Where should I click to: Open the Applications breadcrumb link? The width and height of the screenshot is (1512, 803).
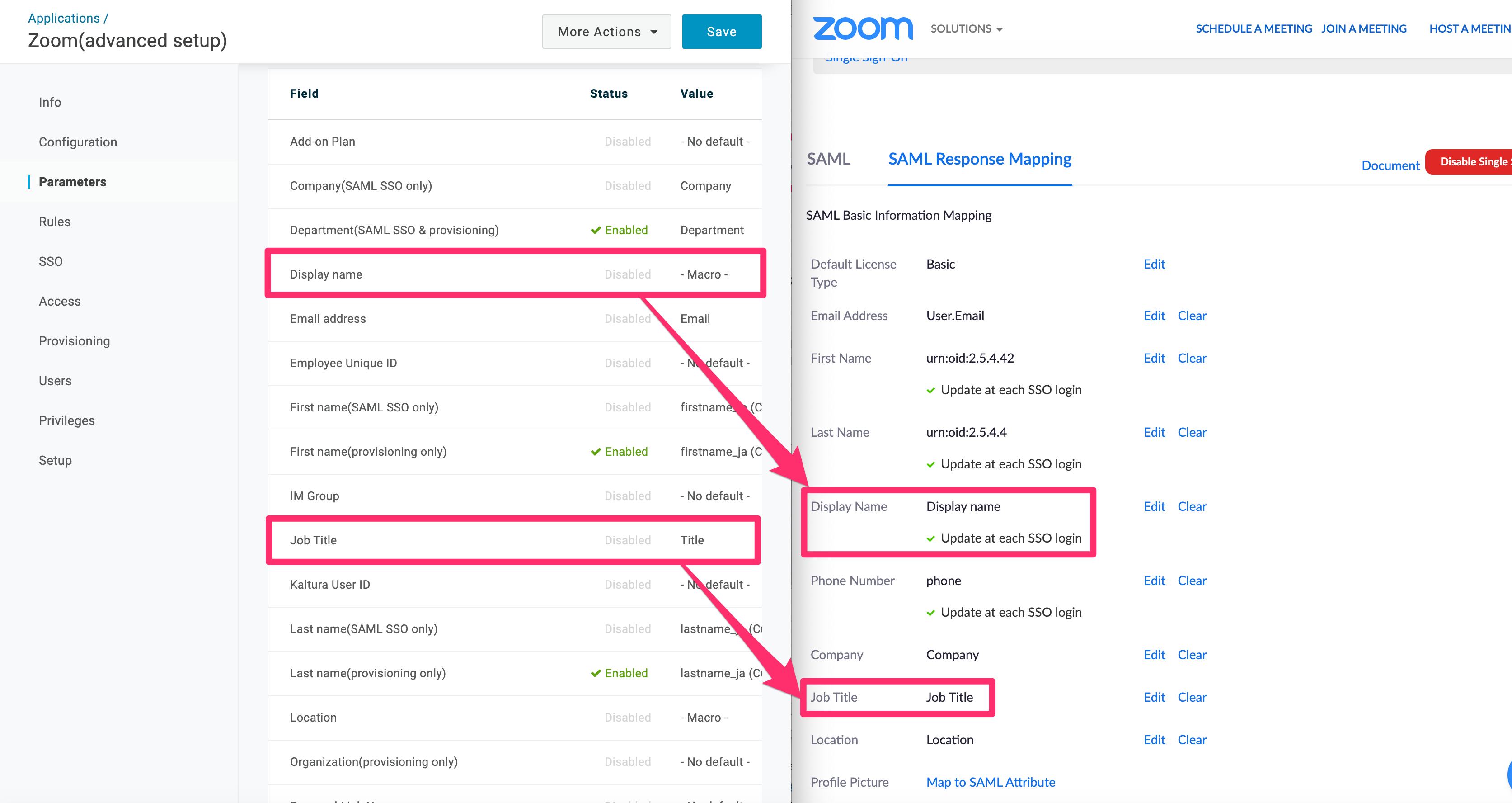coord(64,18)
